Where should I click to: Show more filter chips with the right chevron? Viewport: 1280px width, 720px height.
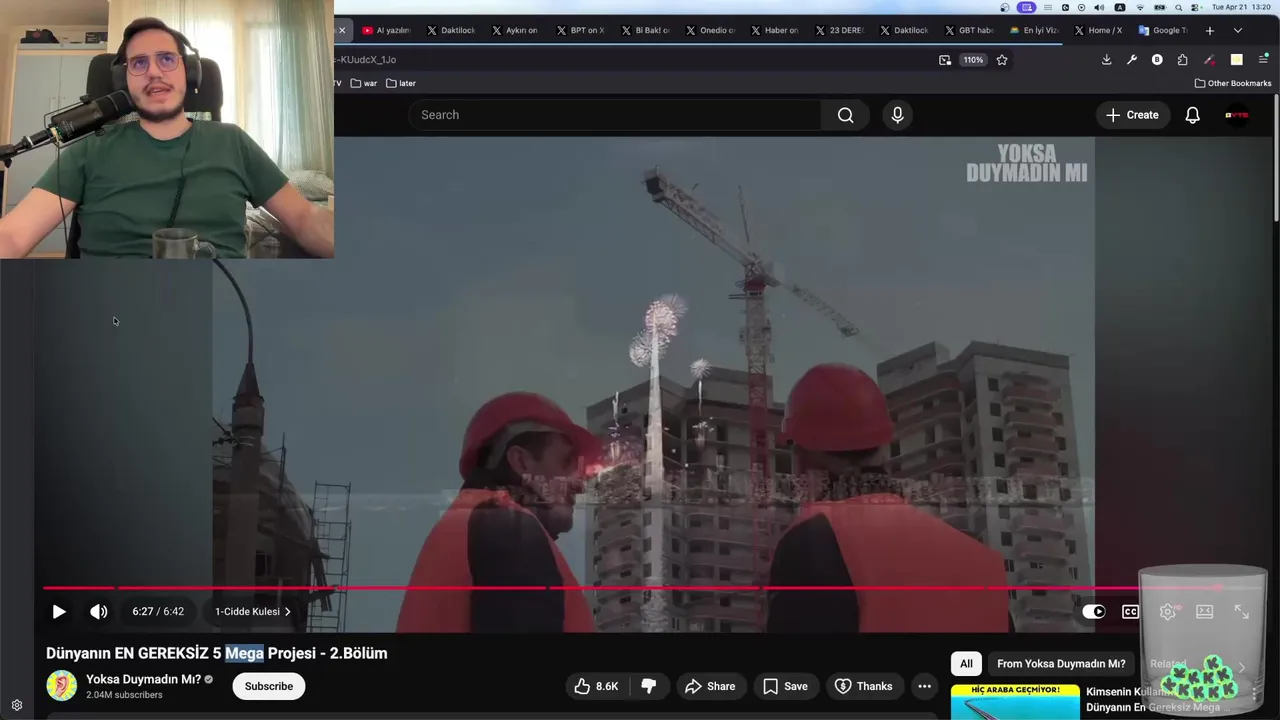(x=1242, y=667)
